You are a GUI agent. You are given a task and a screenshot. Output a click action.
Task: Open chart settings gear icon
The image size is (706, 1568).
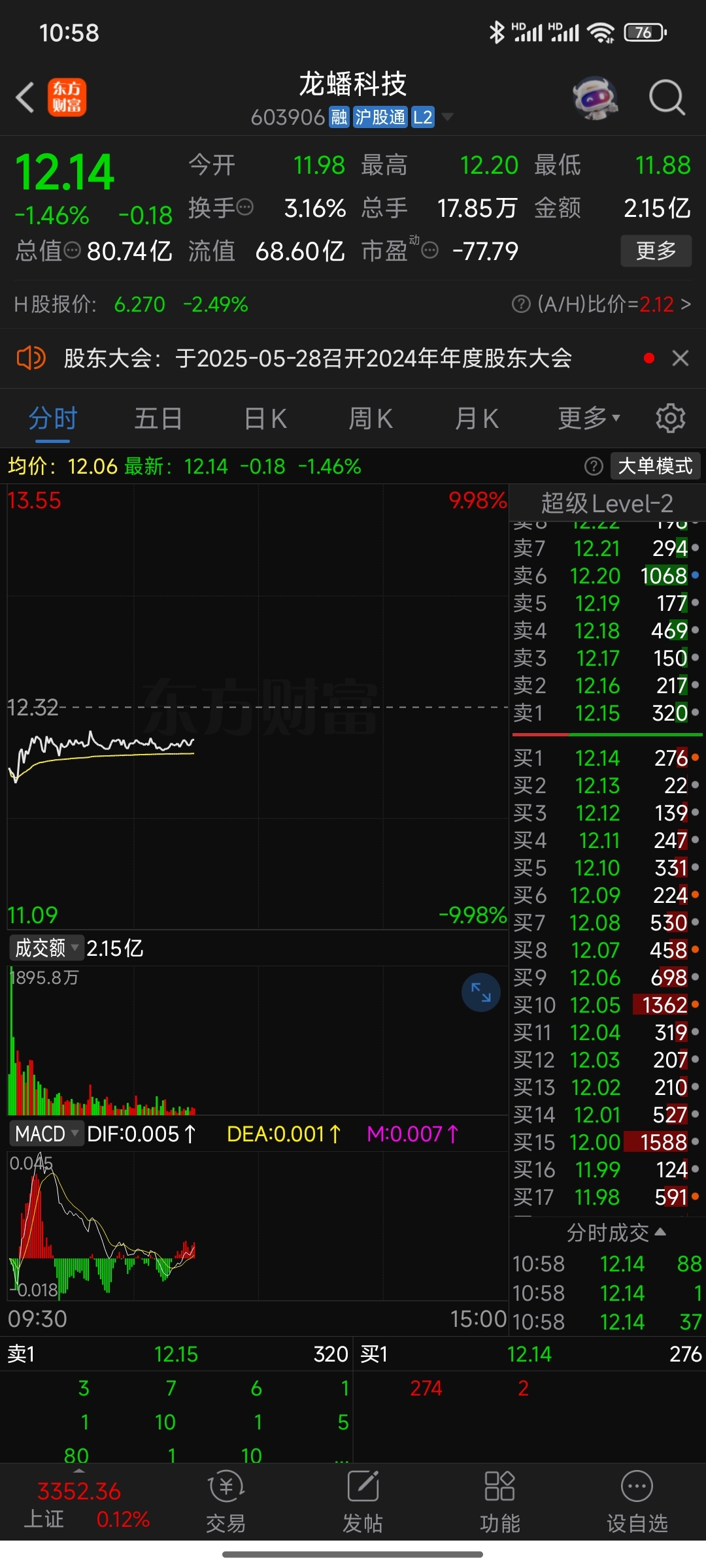[x=670, y=418]
